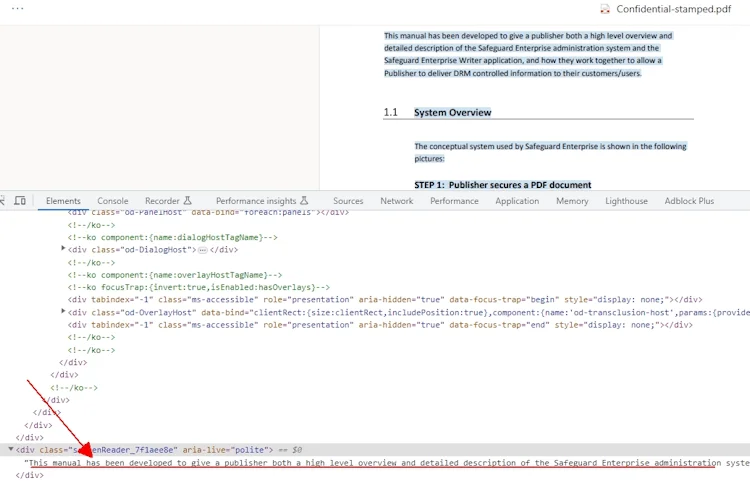The height and width of the screenshot is (481, 750).
Task: Expand the od-DialogHost div node
Action: click(63, 249)
